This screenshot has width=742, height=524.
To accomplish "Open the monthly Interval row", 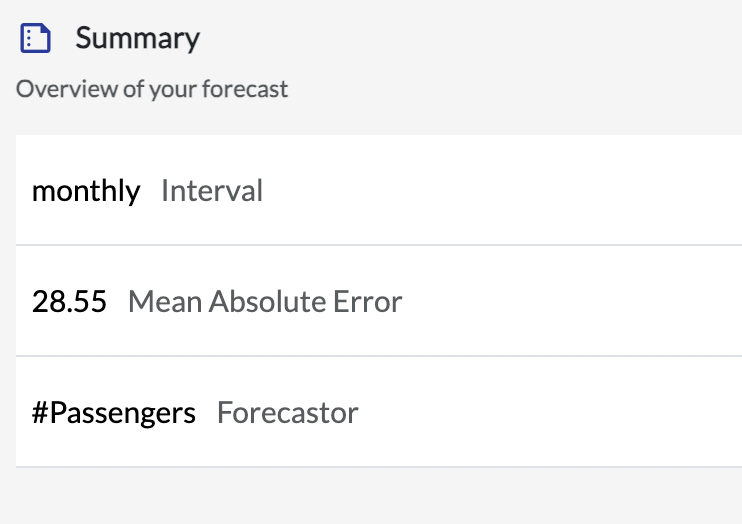I will point(379,190).
